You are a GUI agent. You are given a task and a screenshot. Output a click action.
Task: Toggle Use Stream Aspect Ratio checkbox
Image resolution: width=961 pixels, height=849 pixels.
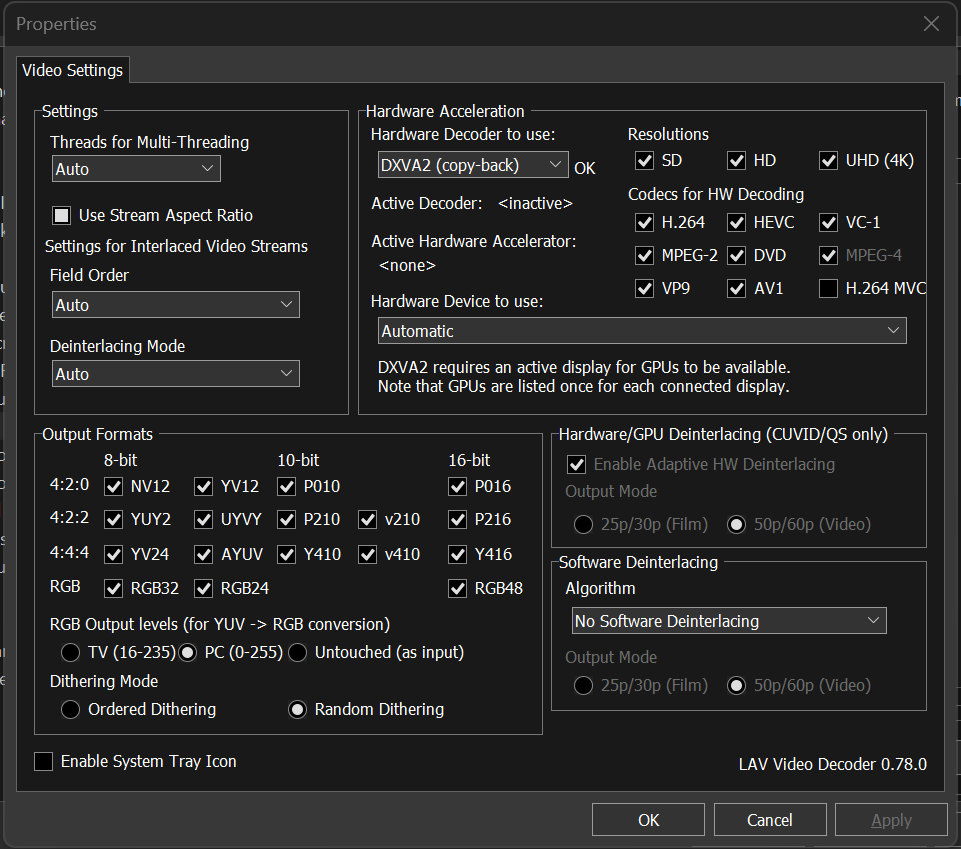[62, 215]
